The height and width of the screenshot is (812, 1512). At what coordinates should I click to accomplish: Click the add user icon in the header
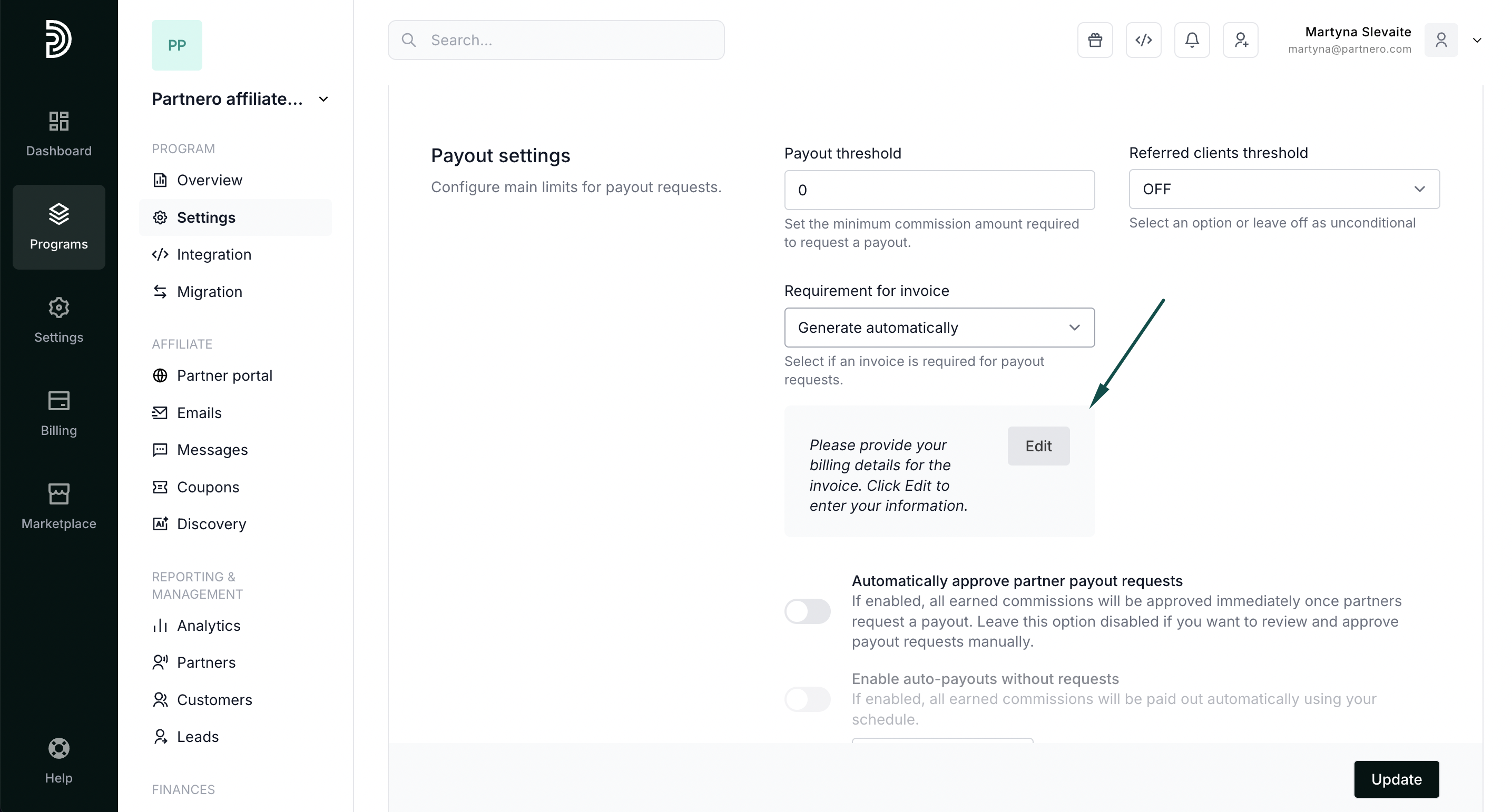1240,40
